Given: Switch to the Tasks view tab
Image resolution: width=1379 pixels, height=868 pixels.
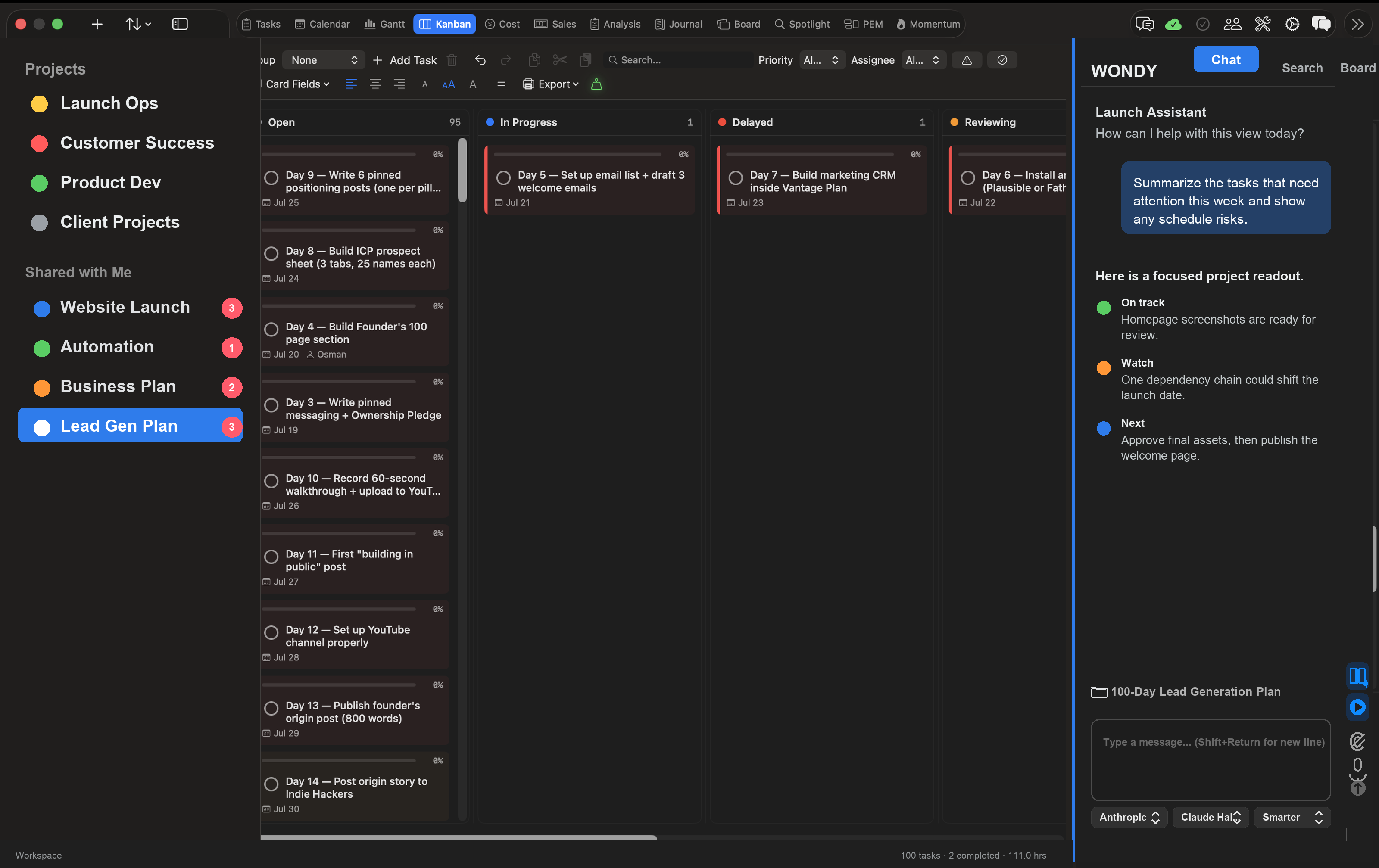Looking at the screenshot, I should 261,24.
